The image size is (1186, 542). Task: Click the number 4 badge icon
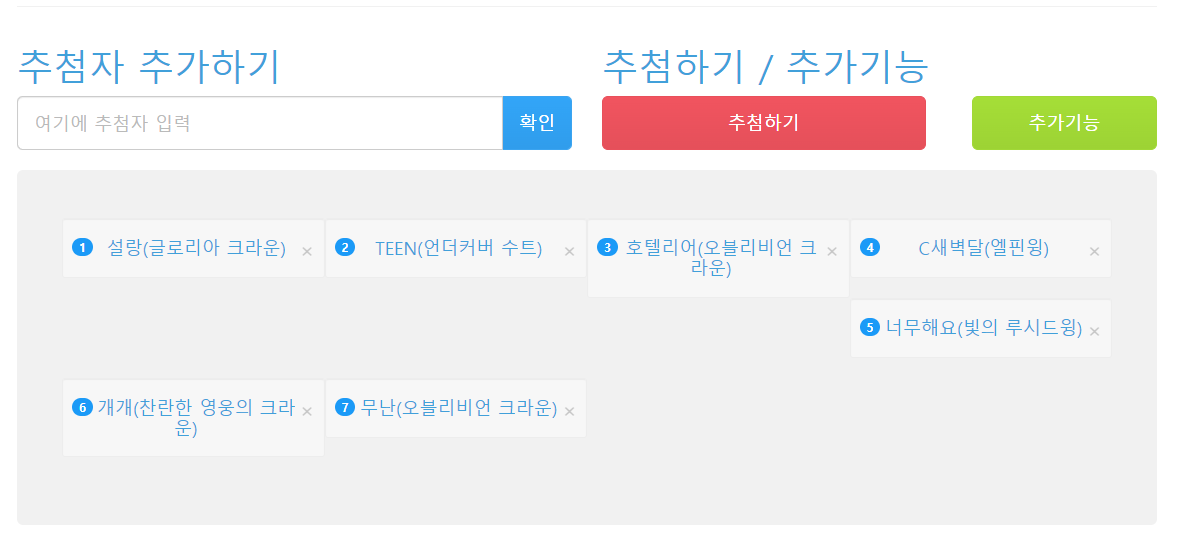[870, 247]
